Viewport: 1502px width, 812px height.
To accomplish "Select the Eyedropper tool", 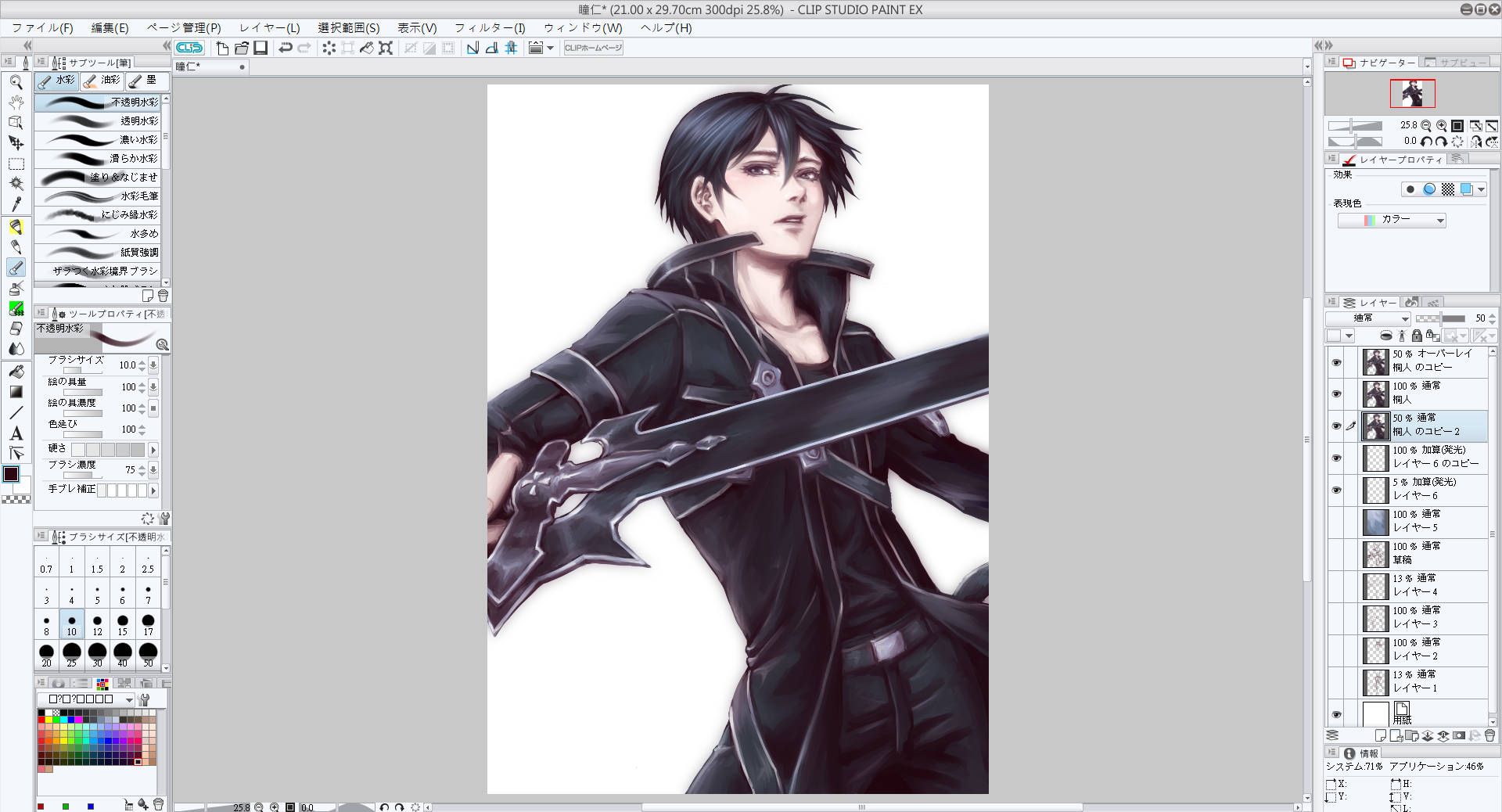I will tap(16, 204).
